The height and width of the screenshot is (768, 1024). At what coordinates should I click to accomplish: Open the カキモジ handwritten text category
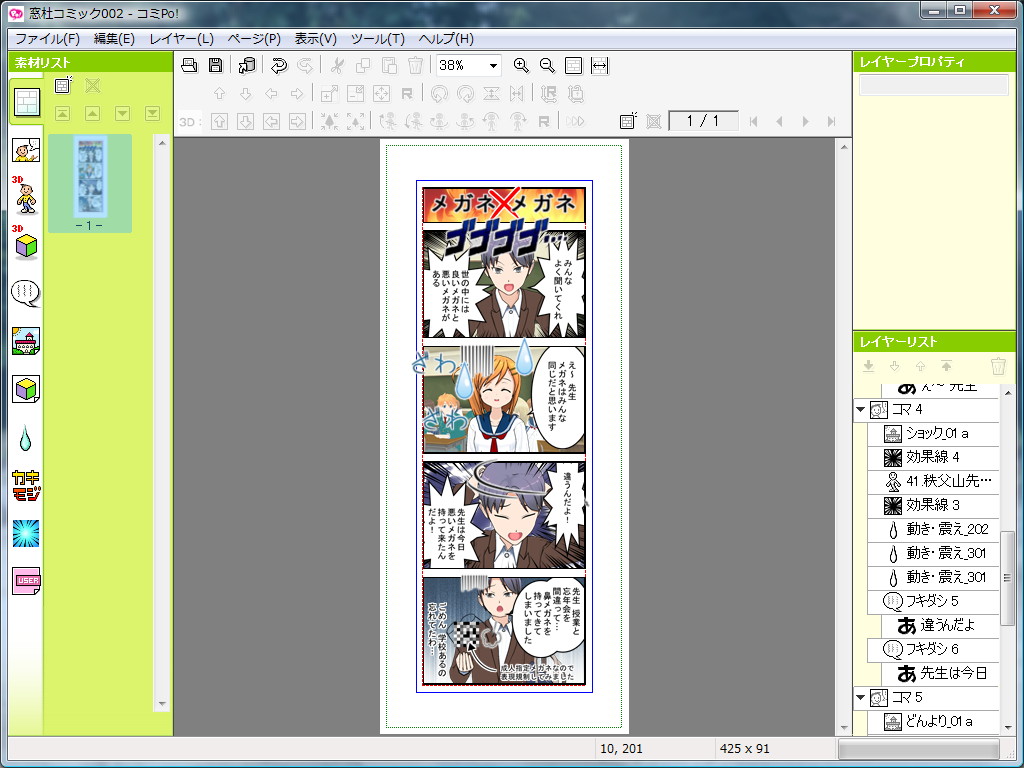[26, 486]
